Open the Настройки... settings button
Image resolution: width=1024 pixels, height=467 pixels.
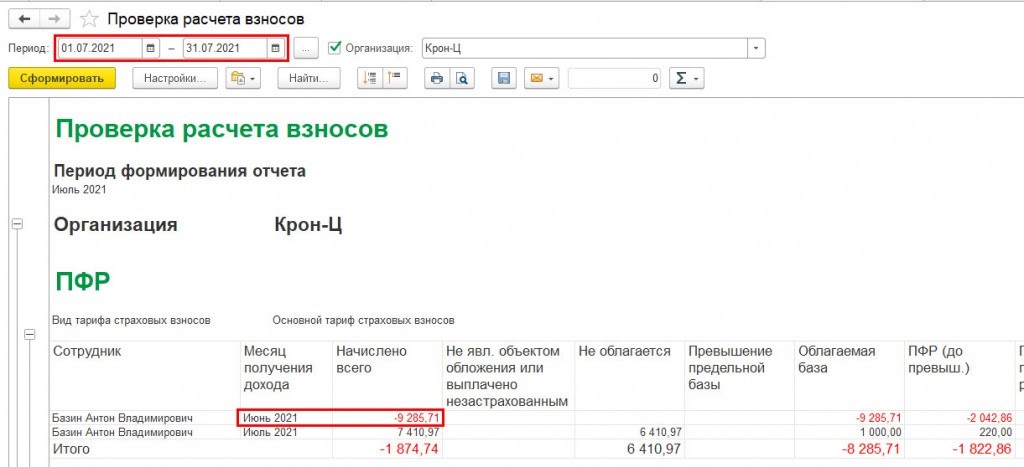(x=174, y=78)
